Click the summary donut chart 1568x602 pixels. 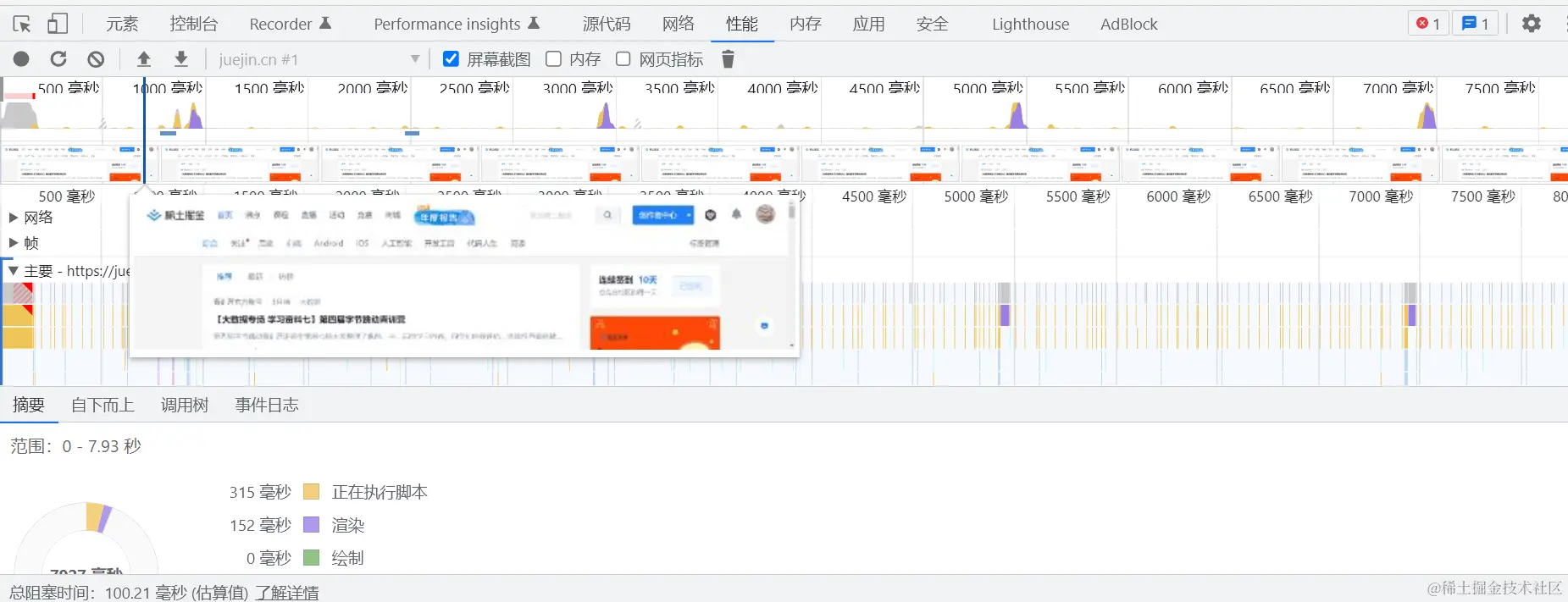click(86, 538)
